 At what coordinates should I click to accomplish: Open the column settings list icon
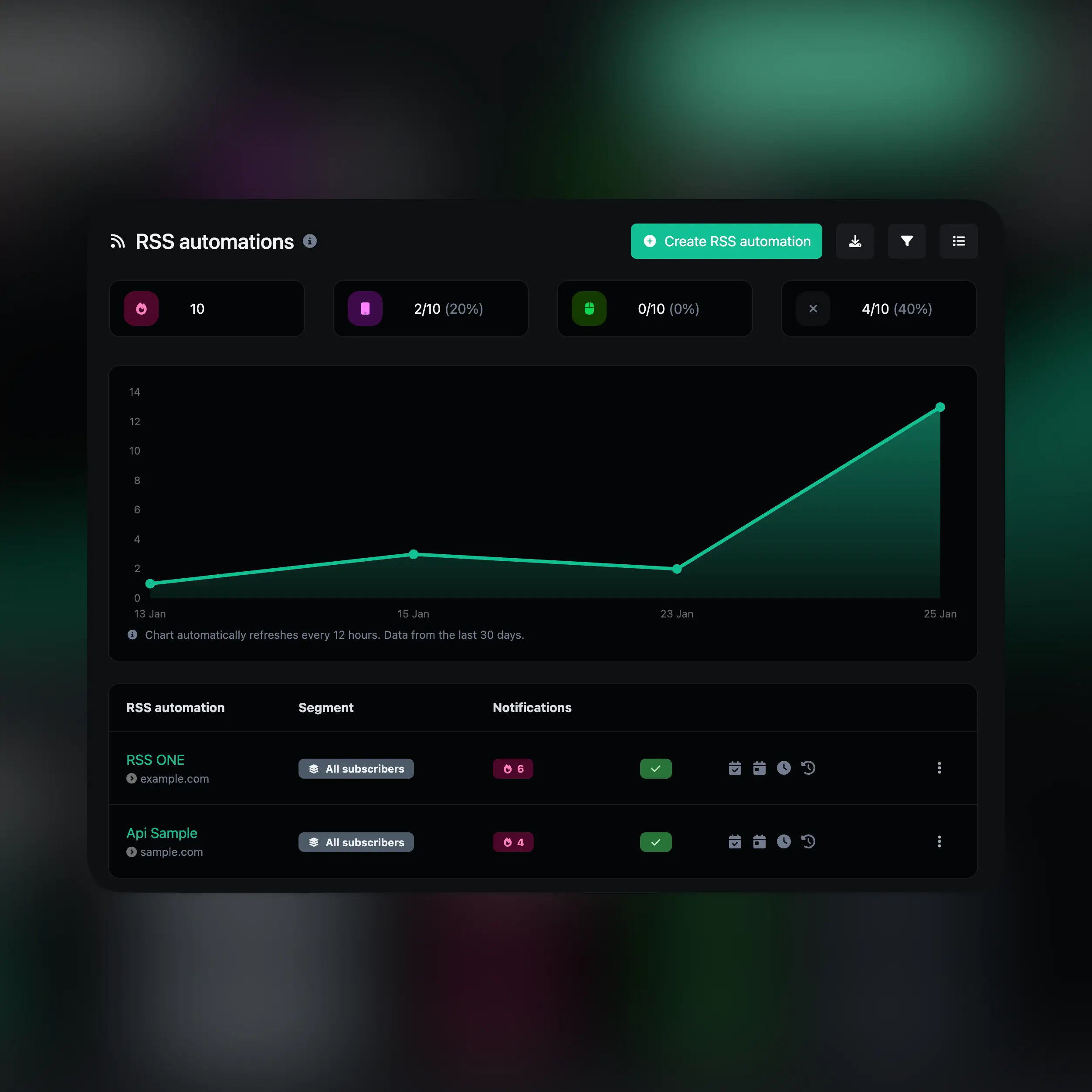958,241
